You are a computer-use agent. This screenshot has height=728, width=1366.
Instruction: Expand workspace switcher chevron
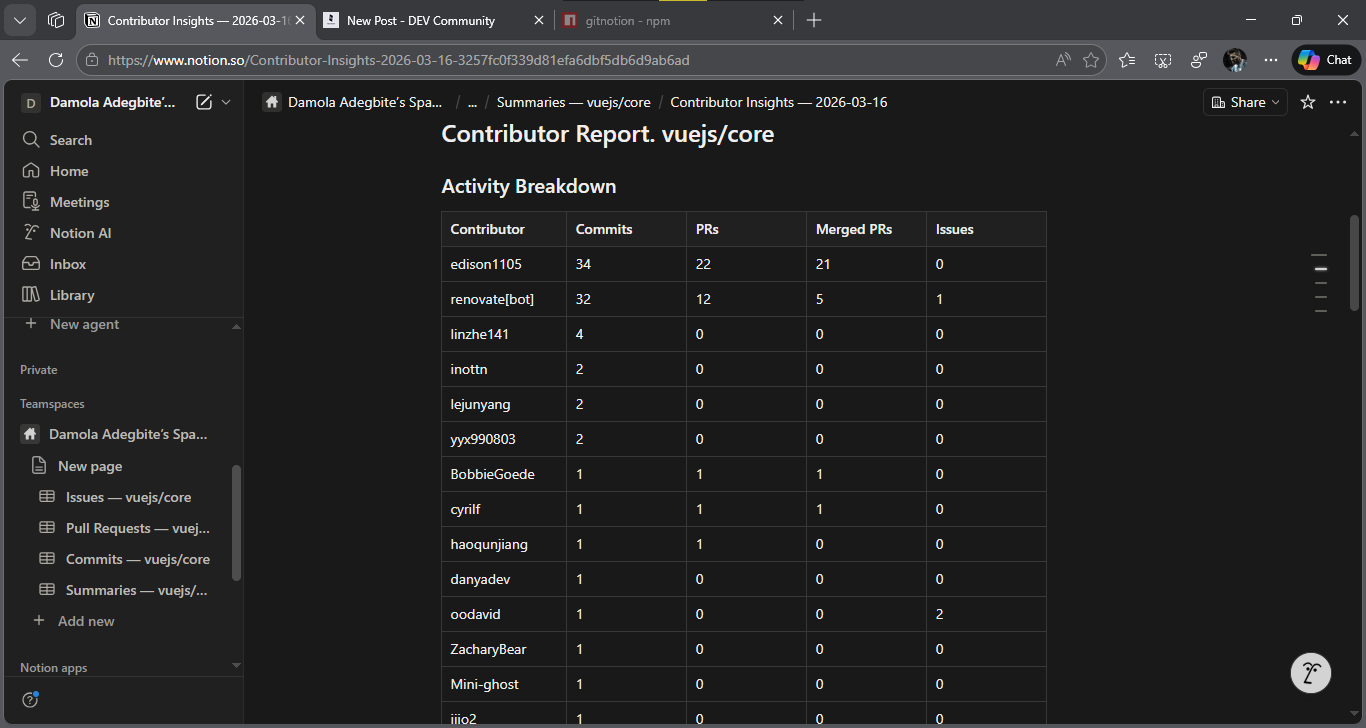pos(226,102)
